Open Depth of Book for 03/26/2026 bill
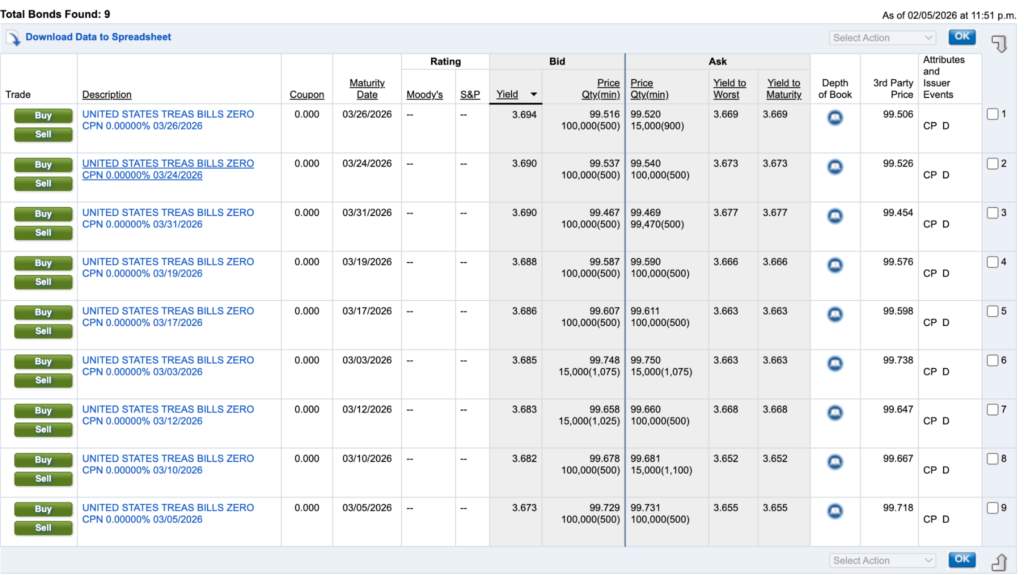Screen dimensions: 1024x575 [835, 118]
